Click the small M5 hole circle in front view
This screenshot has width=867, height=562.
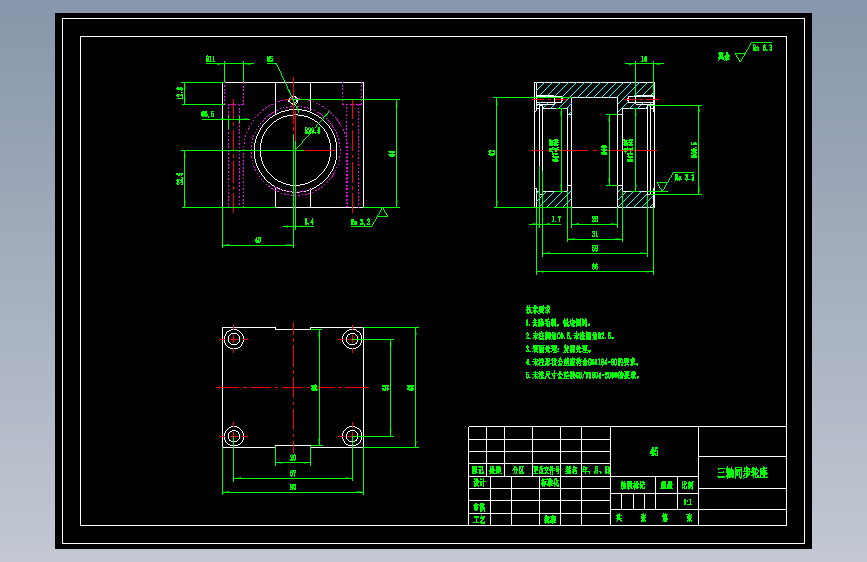click(294, 101)
